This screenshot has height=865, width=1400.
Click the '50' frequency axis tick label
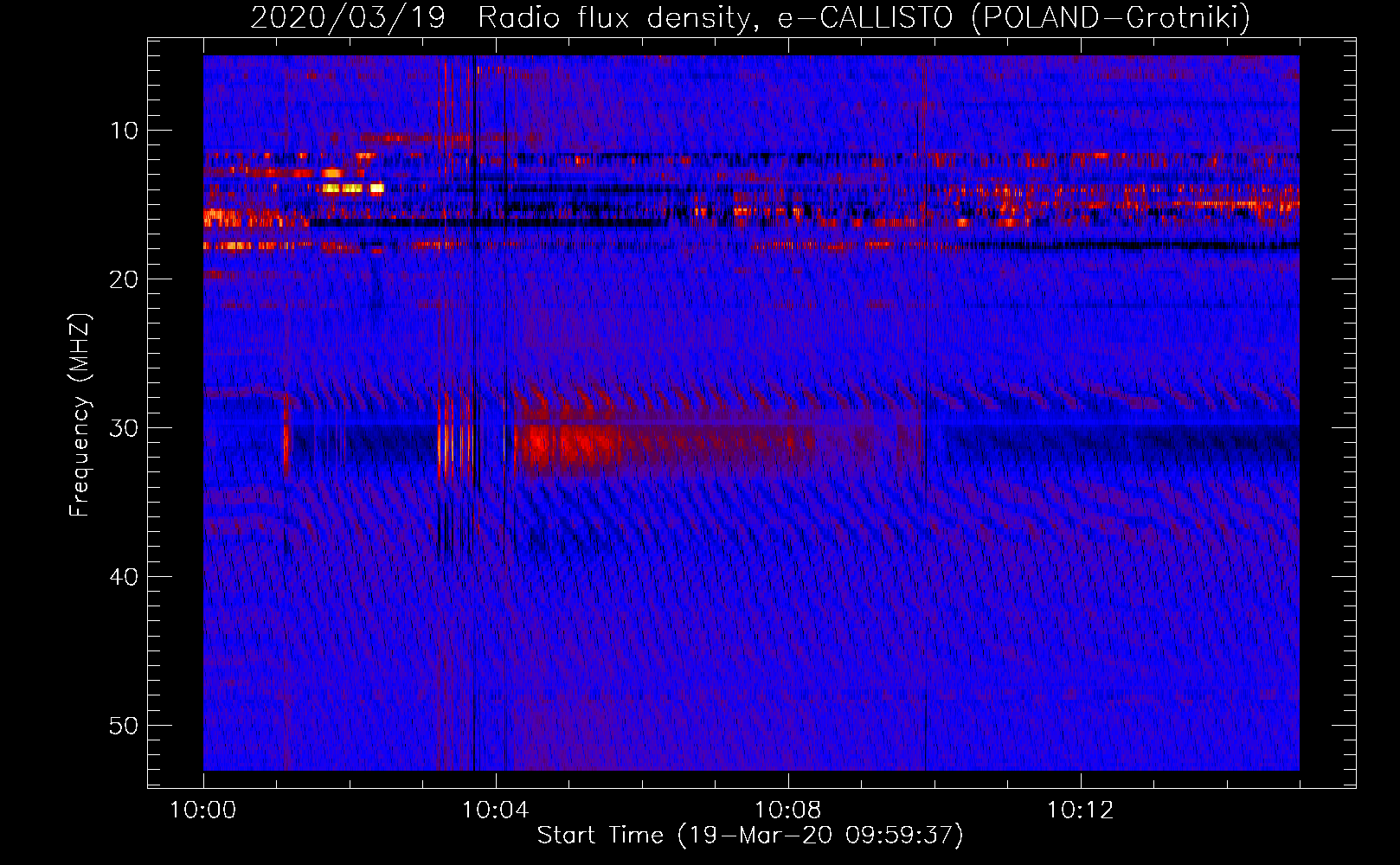pyautogui.click(x=124, y=726)
